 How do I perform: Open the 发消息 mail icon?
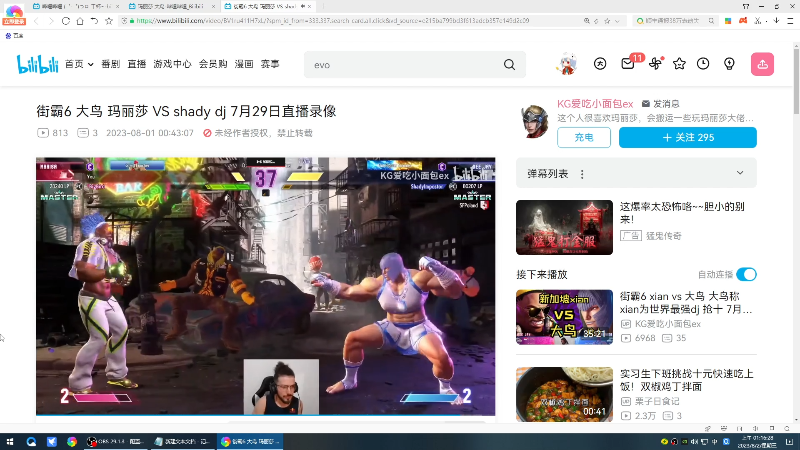click(645, 104)
